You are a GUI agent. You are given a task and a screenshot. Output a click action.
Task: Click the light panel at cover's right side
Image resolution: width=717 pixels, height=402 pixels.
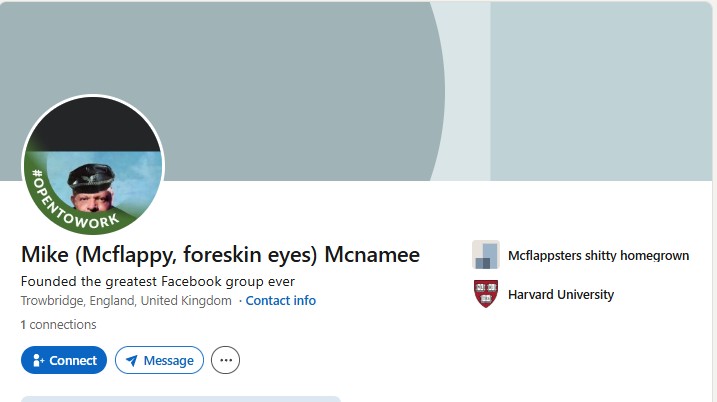click(600, 90)
